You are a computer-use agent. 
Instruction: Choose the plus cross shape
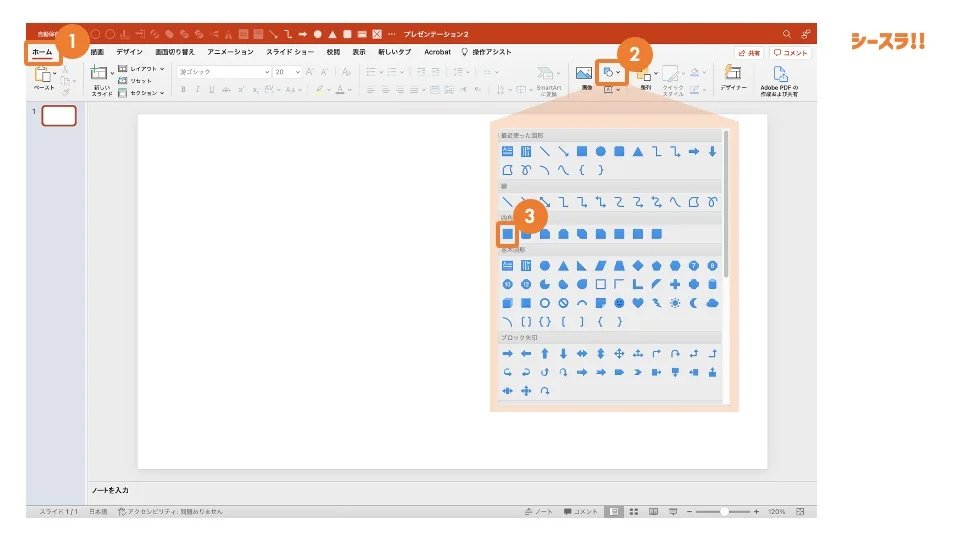click(x=675, y=284)
